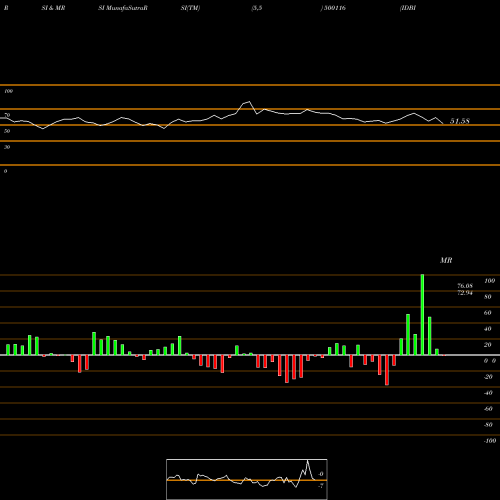
Task: Click the 80 label on MR axis
Action: point(488,297)
